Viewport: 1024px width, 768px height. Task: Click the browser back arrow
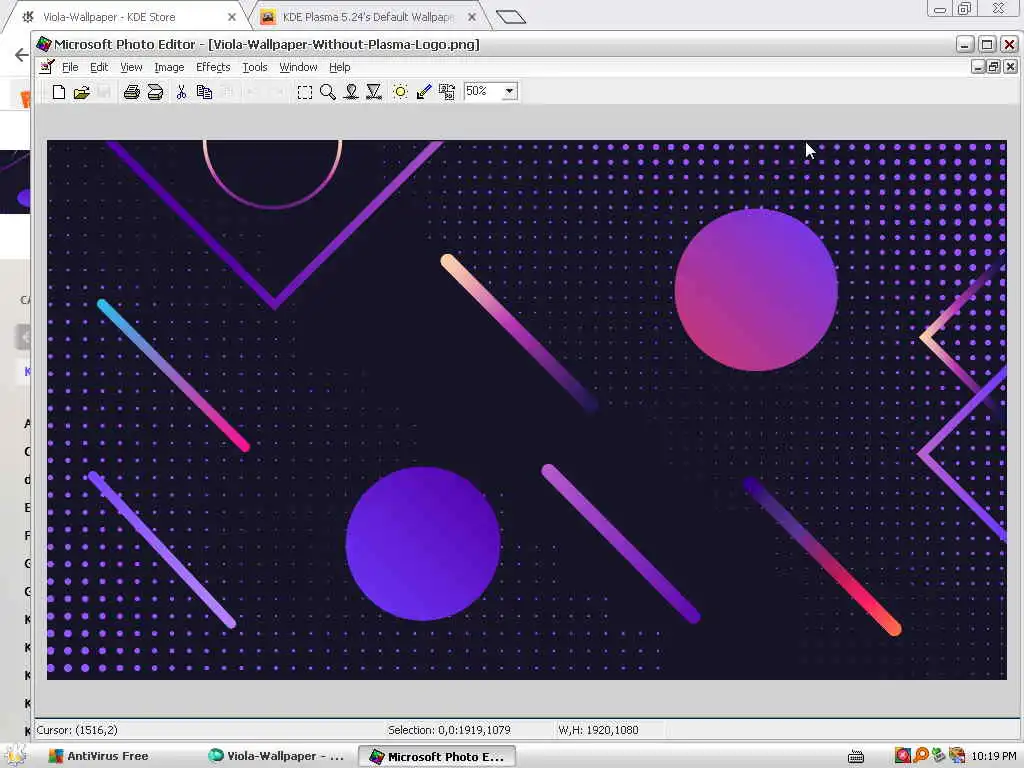point(22,55)
